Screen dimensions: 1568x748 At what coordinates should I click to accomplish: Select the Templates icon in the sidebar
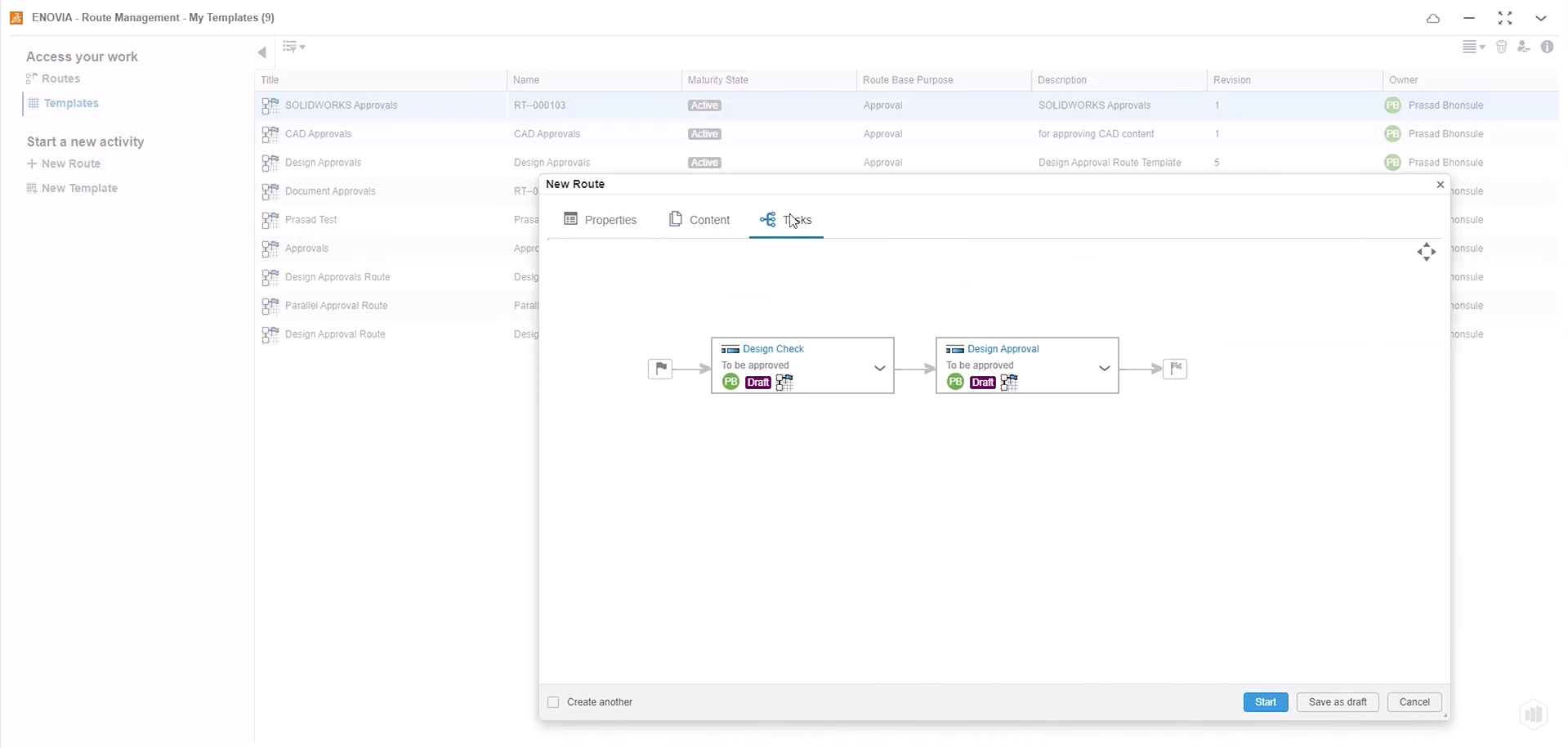click(34, 103)
